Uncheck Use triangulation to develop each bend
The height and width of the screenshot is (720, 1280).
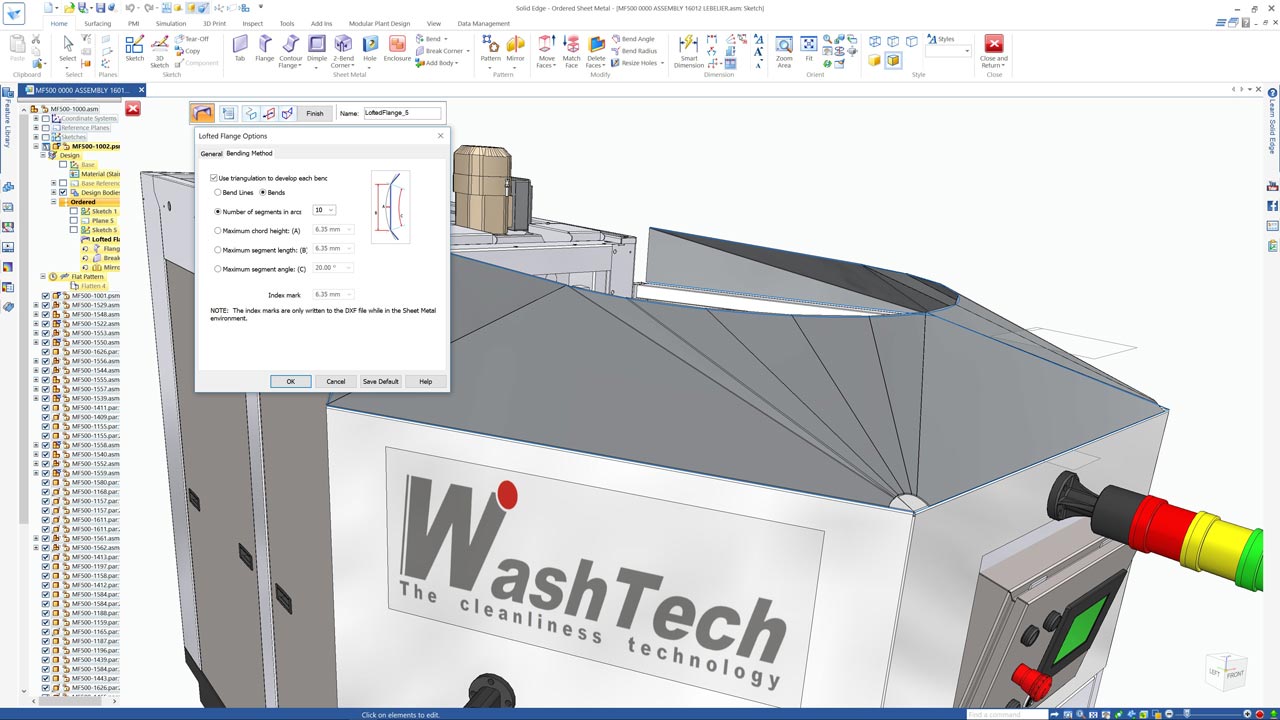coord(213,177)
